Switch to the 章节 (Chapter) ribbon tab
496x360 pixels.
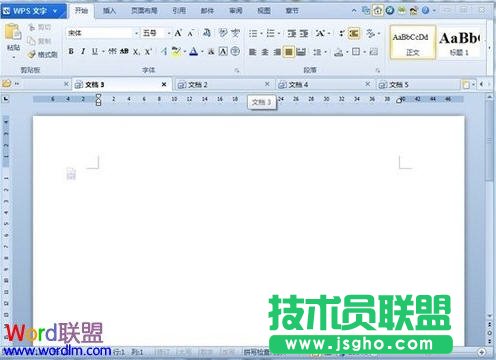pyautogui.click(x=292, y=11)
